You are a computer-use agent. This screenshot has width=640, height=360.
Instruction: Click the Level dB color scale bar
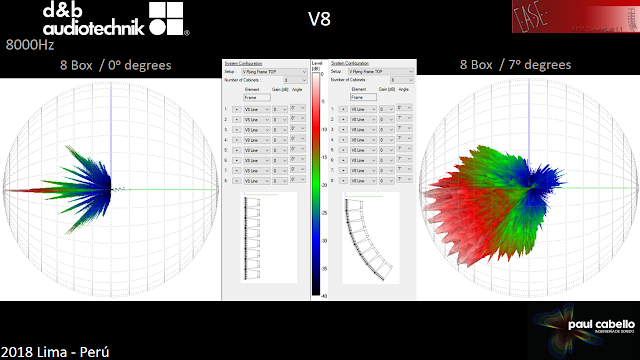tap(316, 184)
